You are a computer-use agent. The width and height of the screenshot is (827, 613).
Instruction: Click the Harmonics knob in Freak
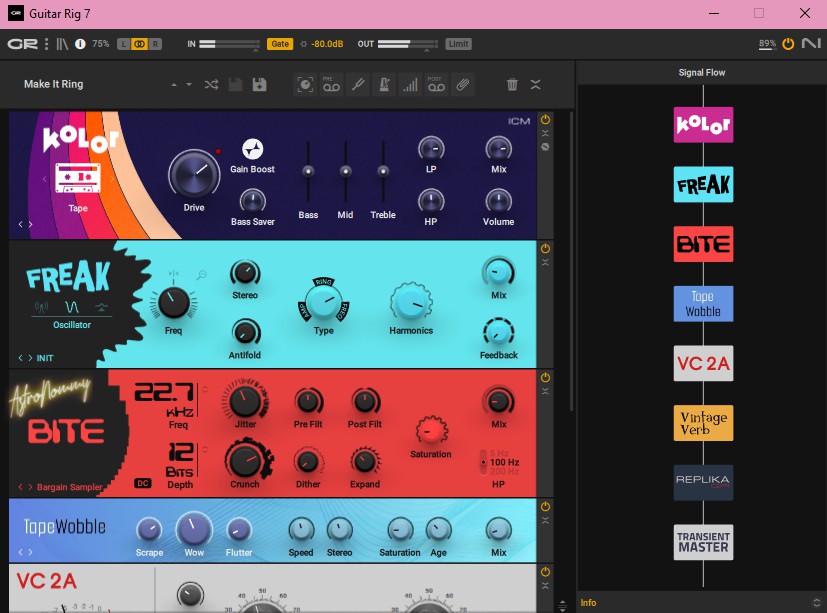pos(411,302)
